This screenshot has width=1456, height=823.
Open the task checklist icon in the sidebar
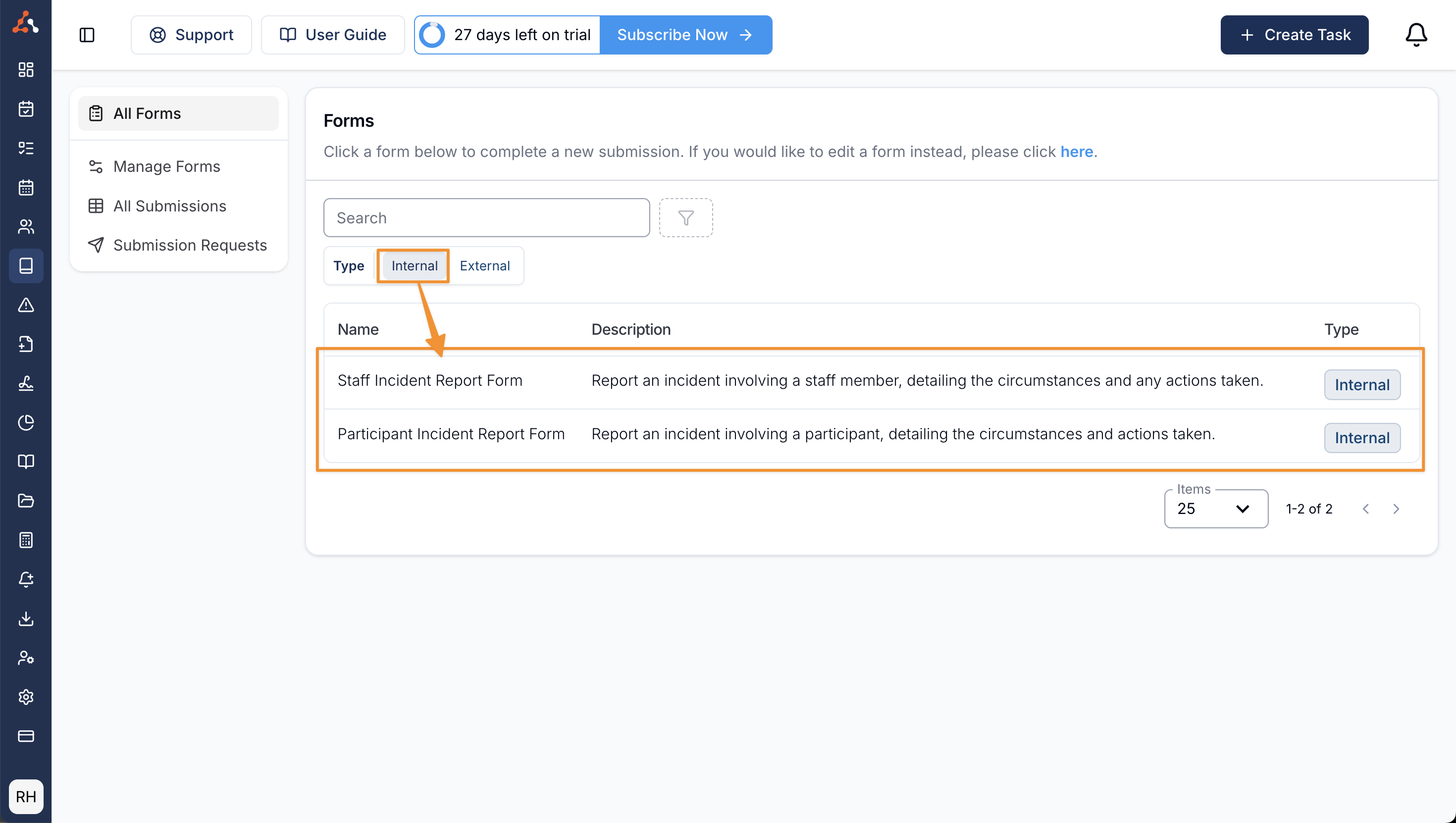(26, 148)
